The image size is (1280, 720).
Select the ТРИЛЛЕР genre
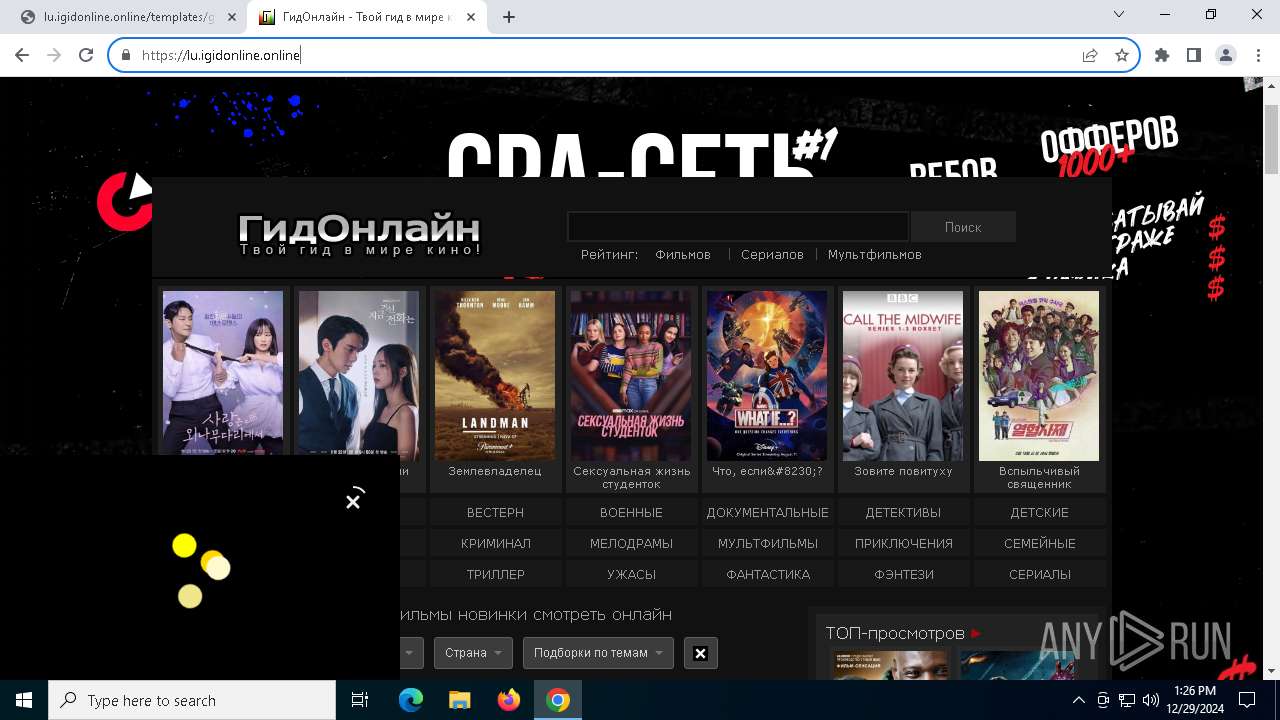(x=495, y=574)
